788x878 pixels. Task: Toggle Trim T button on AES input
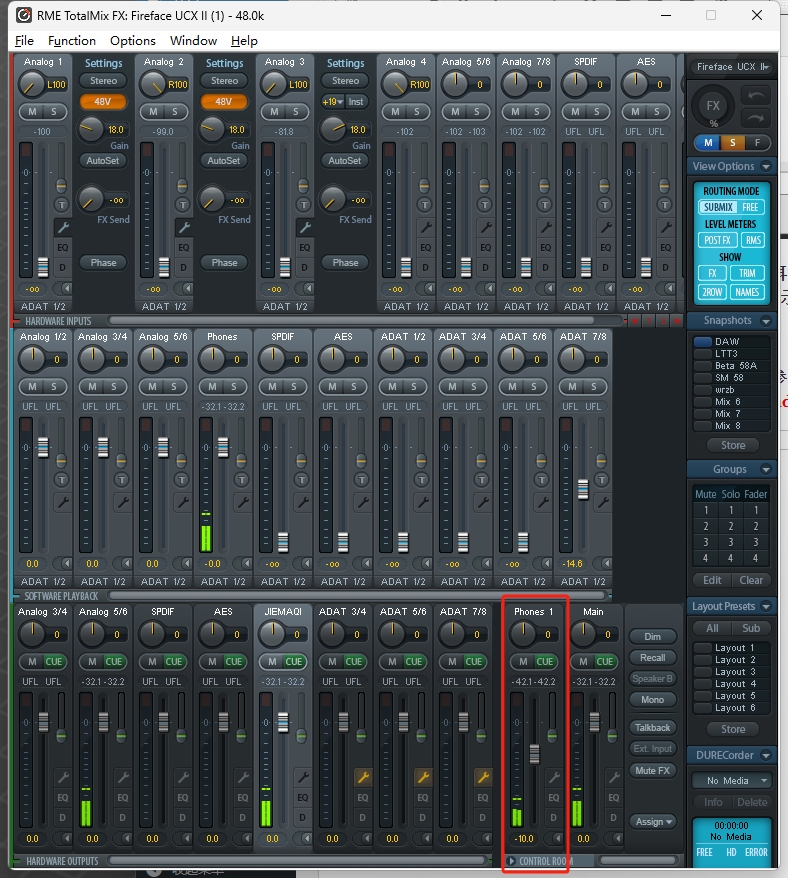click(x=664, y=205)
